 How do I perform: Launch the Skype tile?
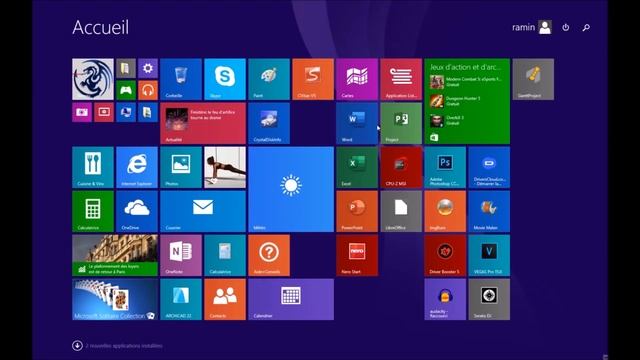tap(225, 79)
